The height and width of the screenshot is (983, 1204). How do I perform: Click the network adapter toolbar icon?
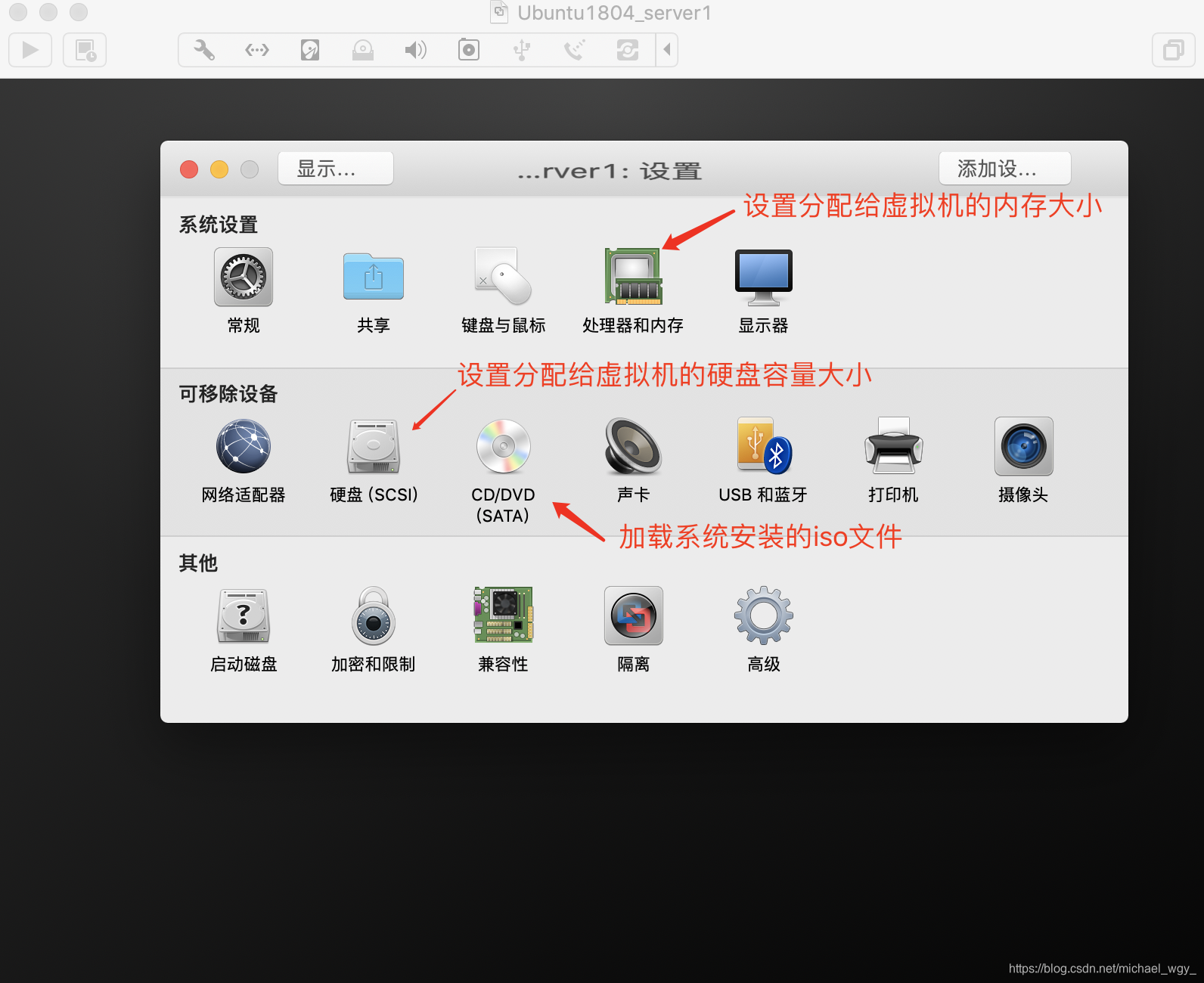tap(257, 50)
